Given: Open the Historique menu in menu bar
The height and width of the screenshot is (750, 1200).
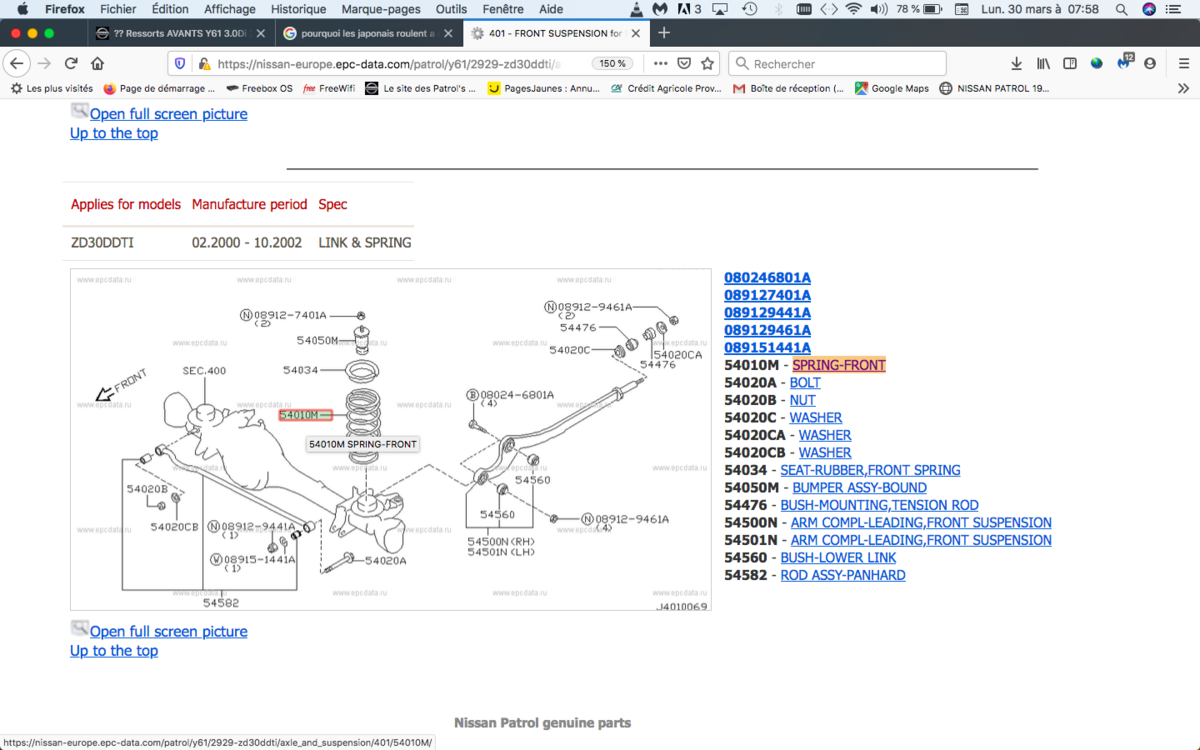Looking at the screenshot, I should (x=298, y=9).
